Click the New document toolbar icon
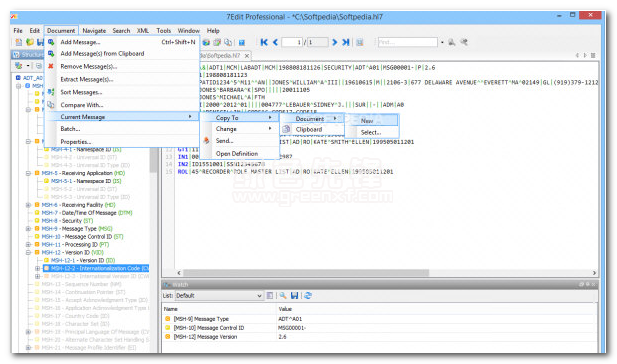 (18, 42)
